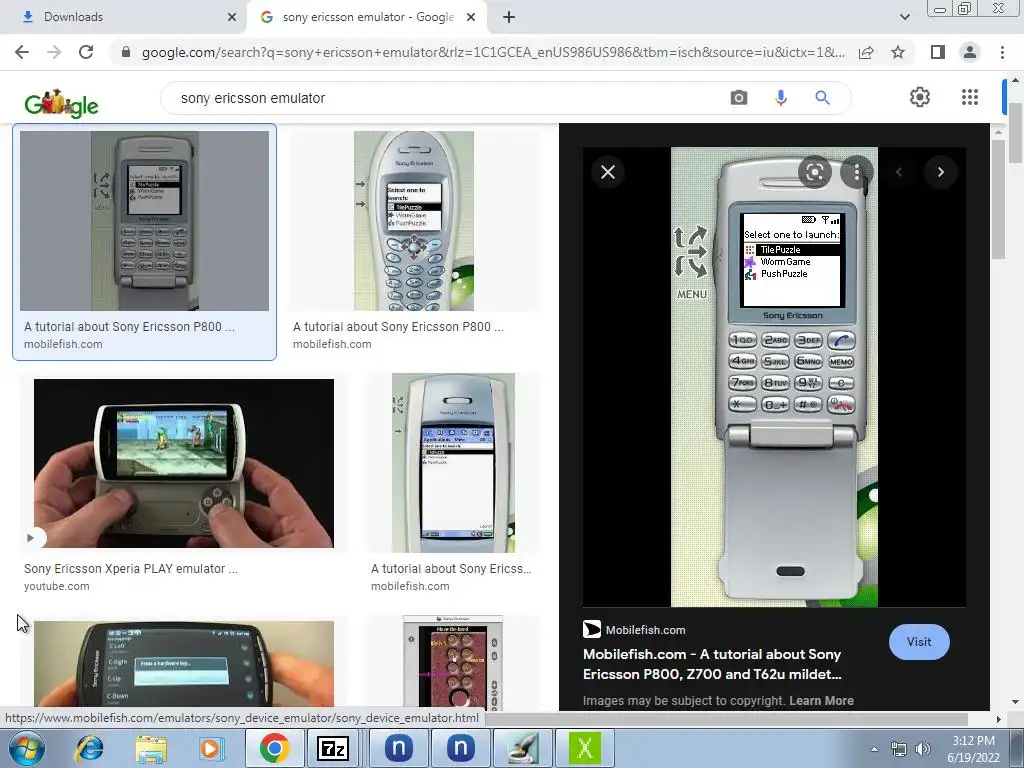Click 'A tutorial about Sony Ericss...' caption
The width and height of the screenshot is (1024, 768).
(x=451, y=569)
